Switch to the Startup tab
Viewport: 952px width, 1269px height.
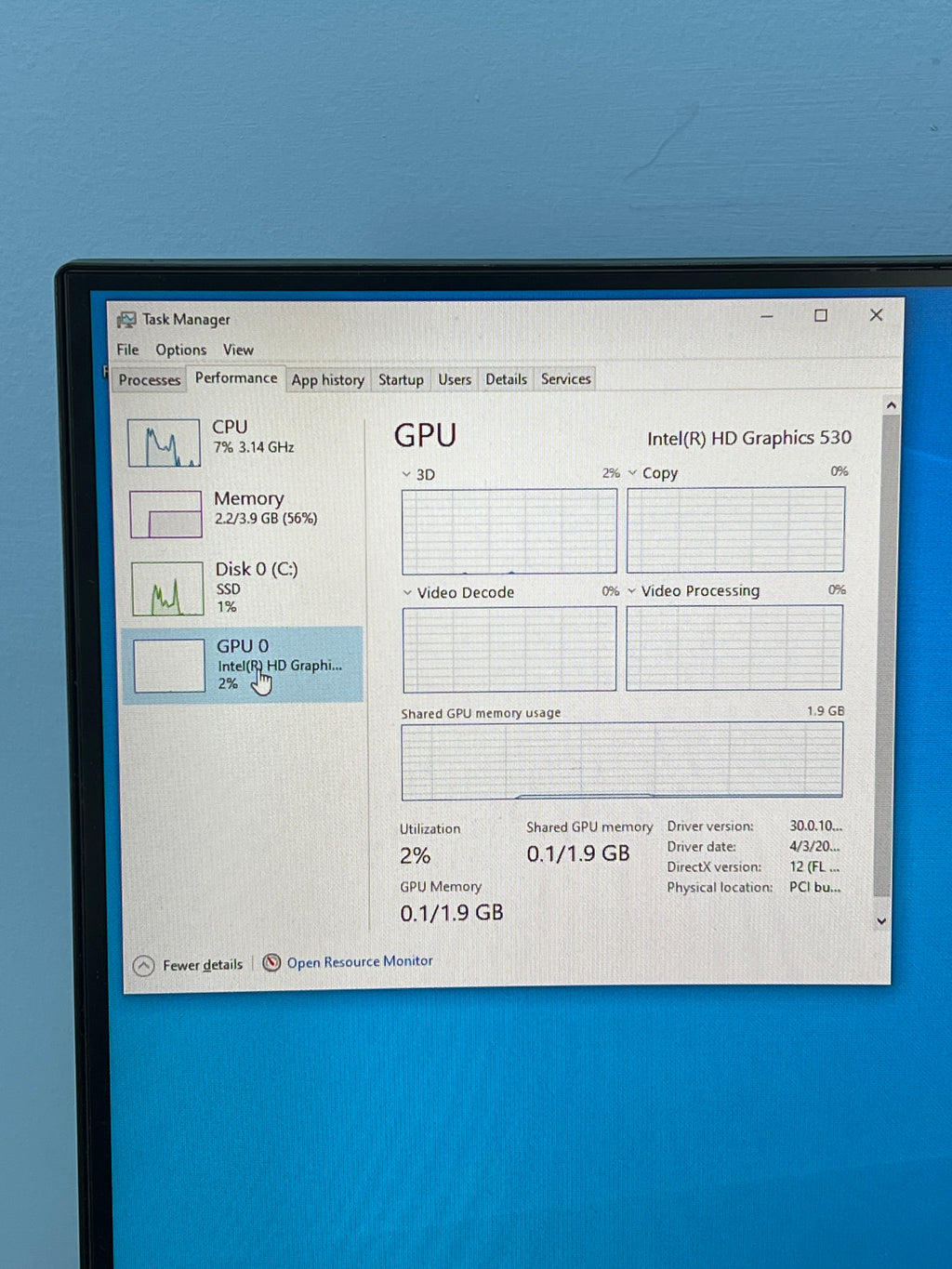pyautogui.click(x=401, y=379)
